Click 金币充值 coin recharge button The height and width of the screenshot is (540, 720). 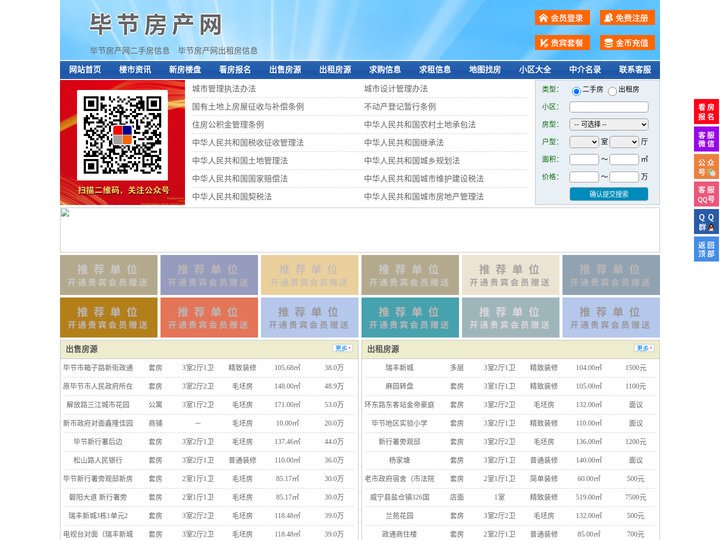[627, 43]
